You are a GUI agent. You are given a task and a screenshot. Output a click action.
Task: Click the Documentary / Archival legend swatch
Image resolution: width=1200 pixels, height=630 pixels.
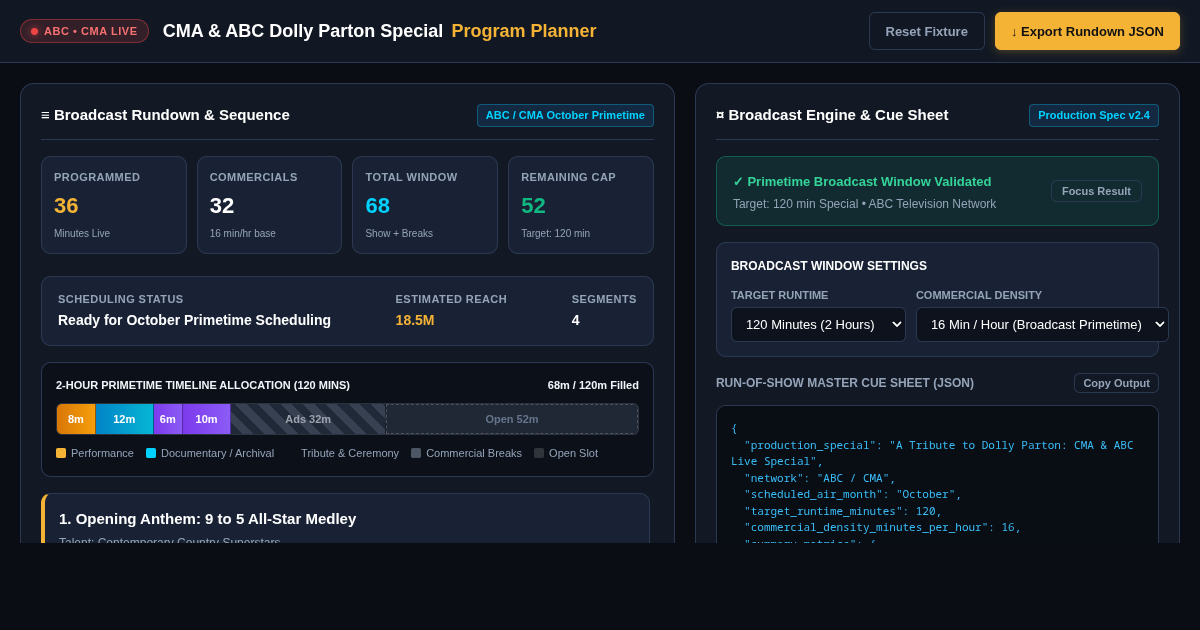pyautogui.click(x=151, y=453)
